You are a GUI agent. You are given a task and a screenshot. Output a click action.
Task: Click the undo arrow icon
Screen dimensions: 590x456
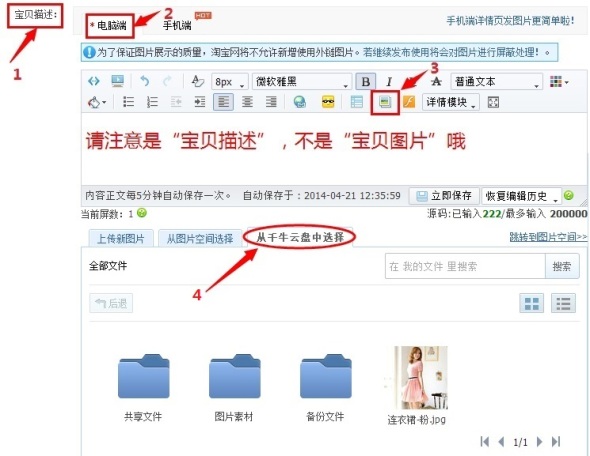click(144, 81)
